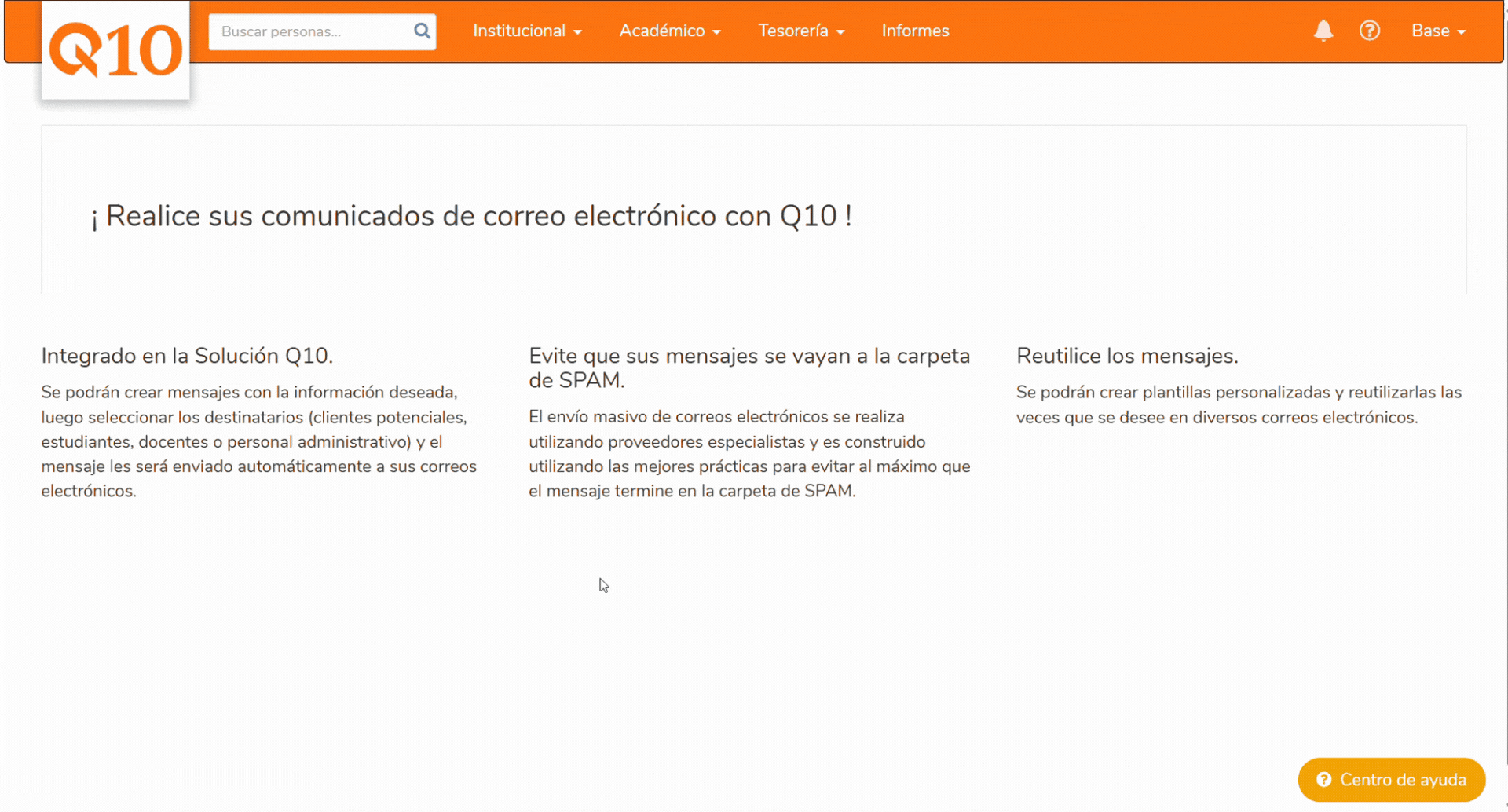This screenshot has width=1508, height=812.
Task: Open the help question mark icon
Action: pyautogui.click(x=1370, y=31)
